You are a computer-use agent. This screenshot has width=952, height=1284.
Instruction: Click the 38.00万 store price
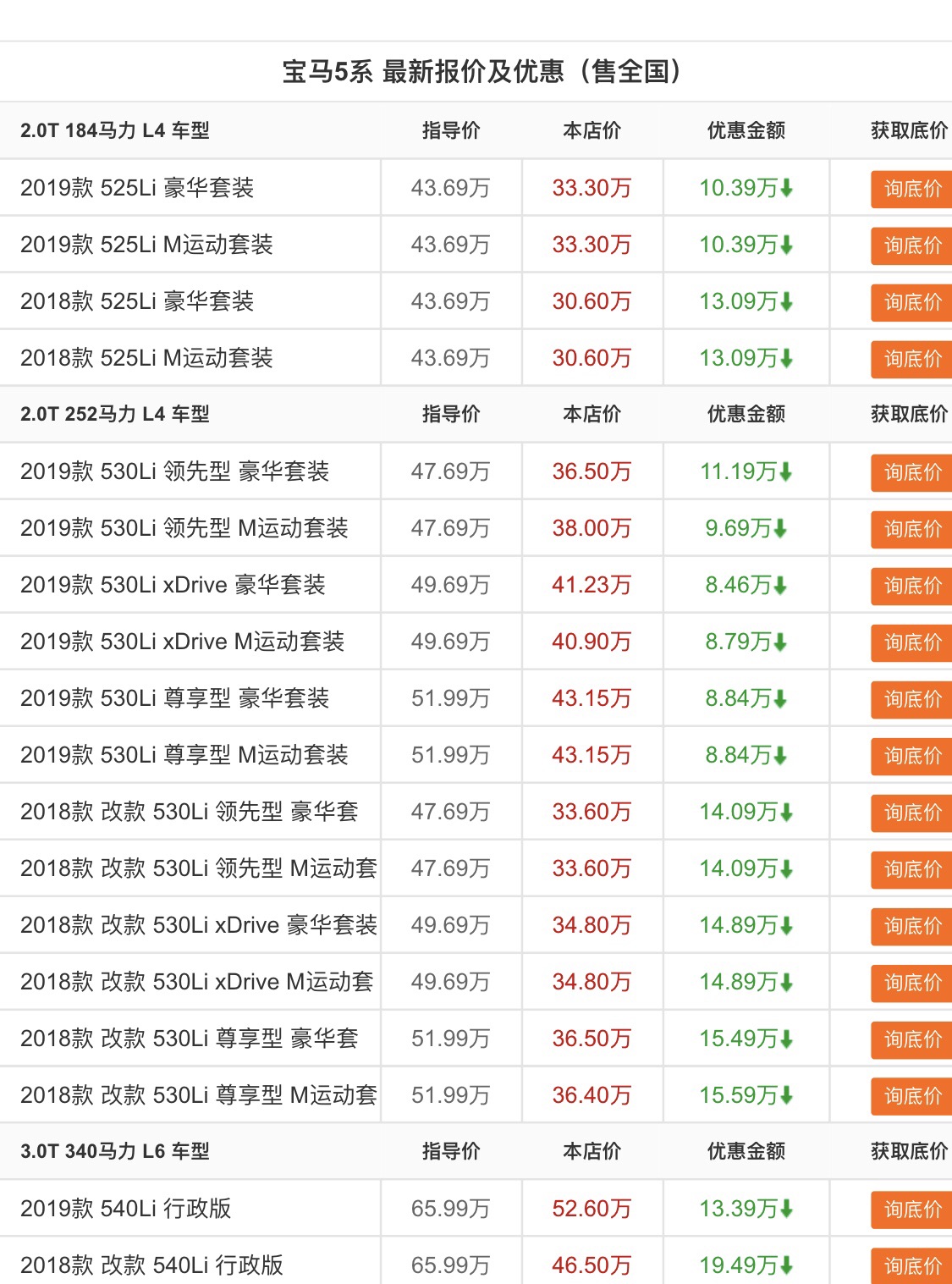pyautogui.click(x=592, y=528)
